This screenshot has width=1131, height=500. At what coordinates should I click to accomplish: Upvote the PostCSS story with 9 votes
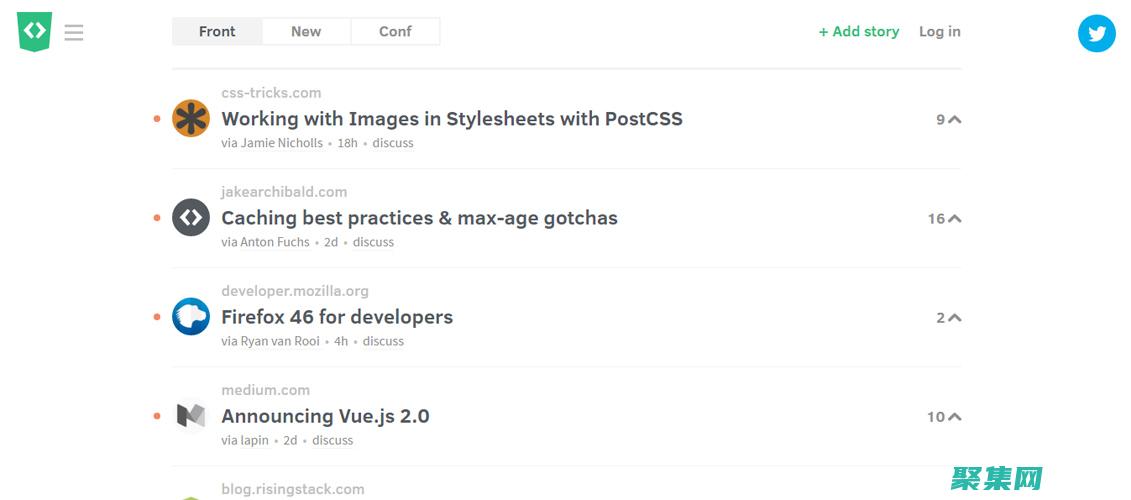(954, 119)
